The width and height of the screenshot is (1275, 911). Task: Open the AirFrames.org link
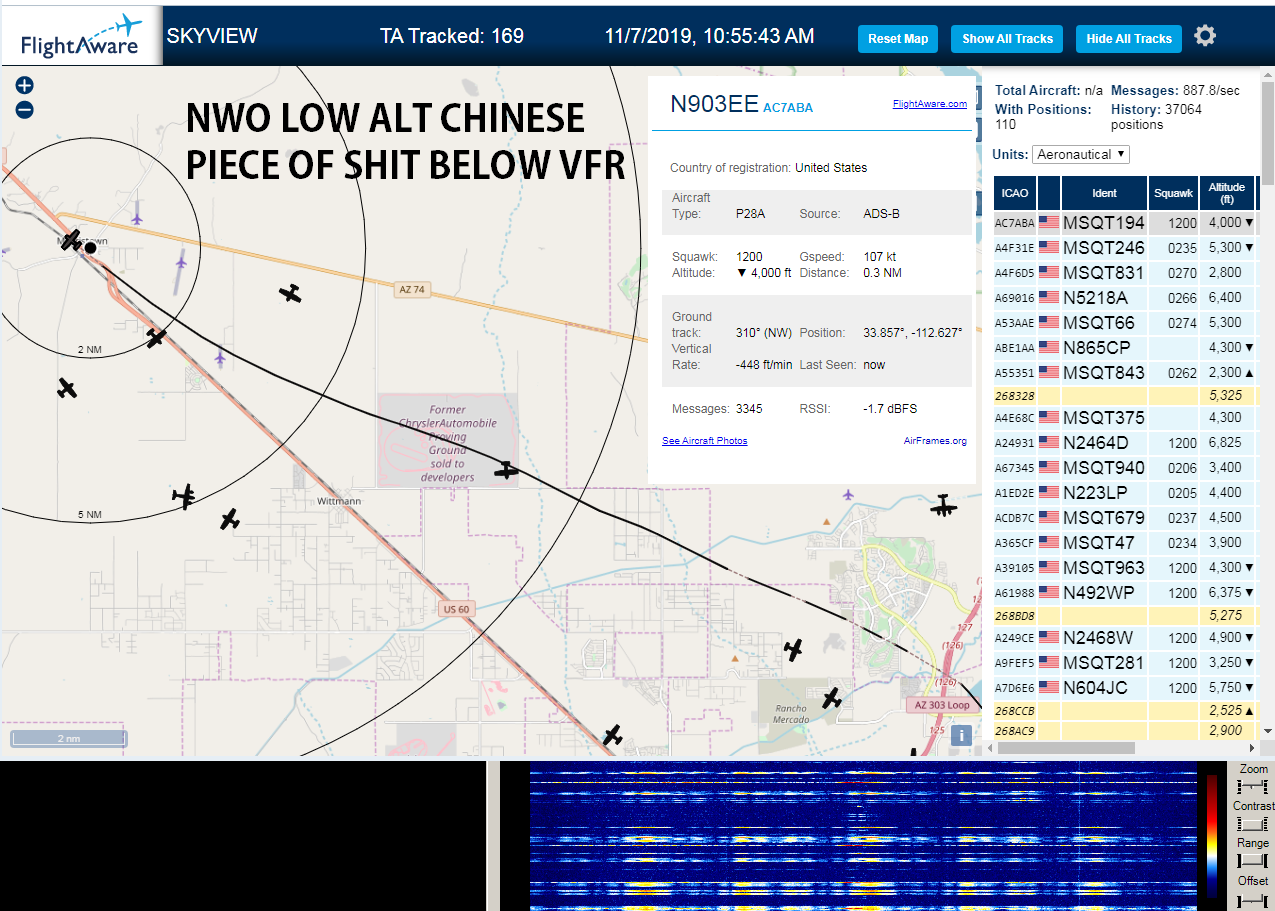click(x=935, y=441)
